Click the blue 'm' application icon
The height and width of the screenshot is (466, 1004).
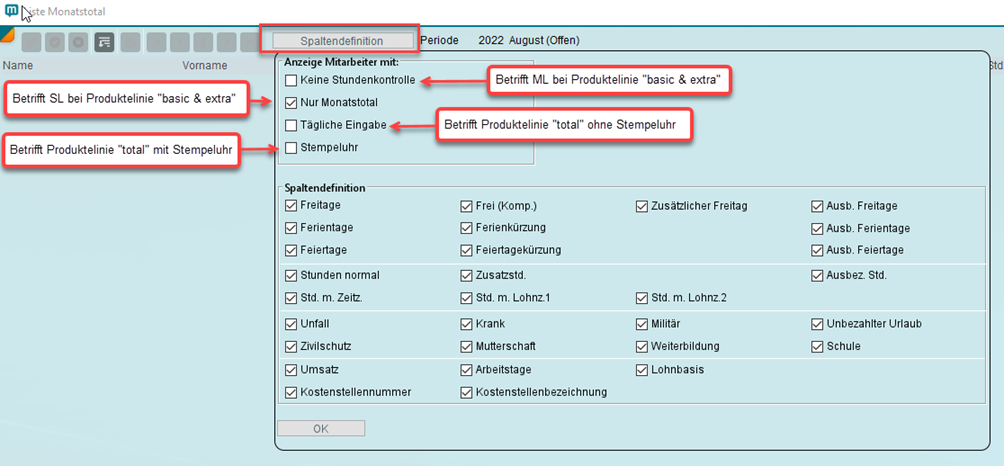point(13,12)
